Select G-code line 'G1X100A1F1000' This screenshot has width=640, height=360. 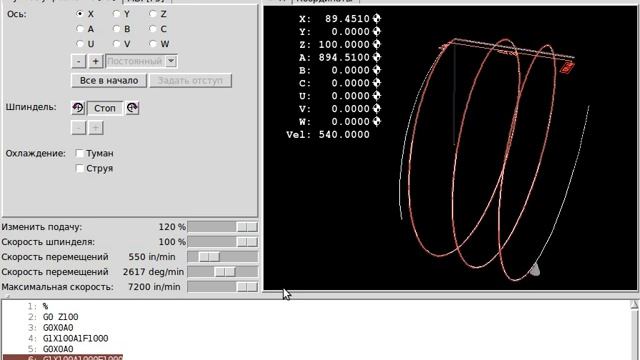pyautogui.click(x=76, y=338)
